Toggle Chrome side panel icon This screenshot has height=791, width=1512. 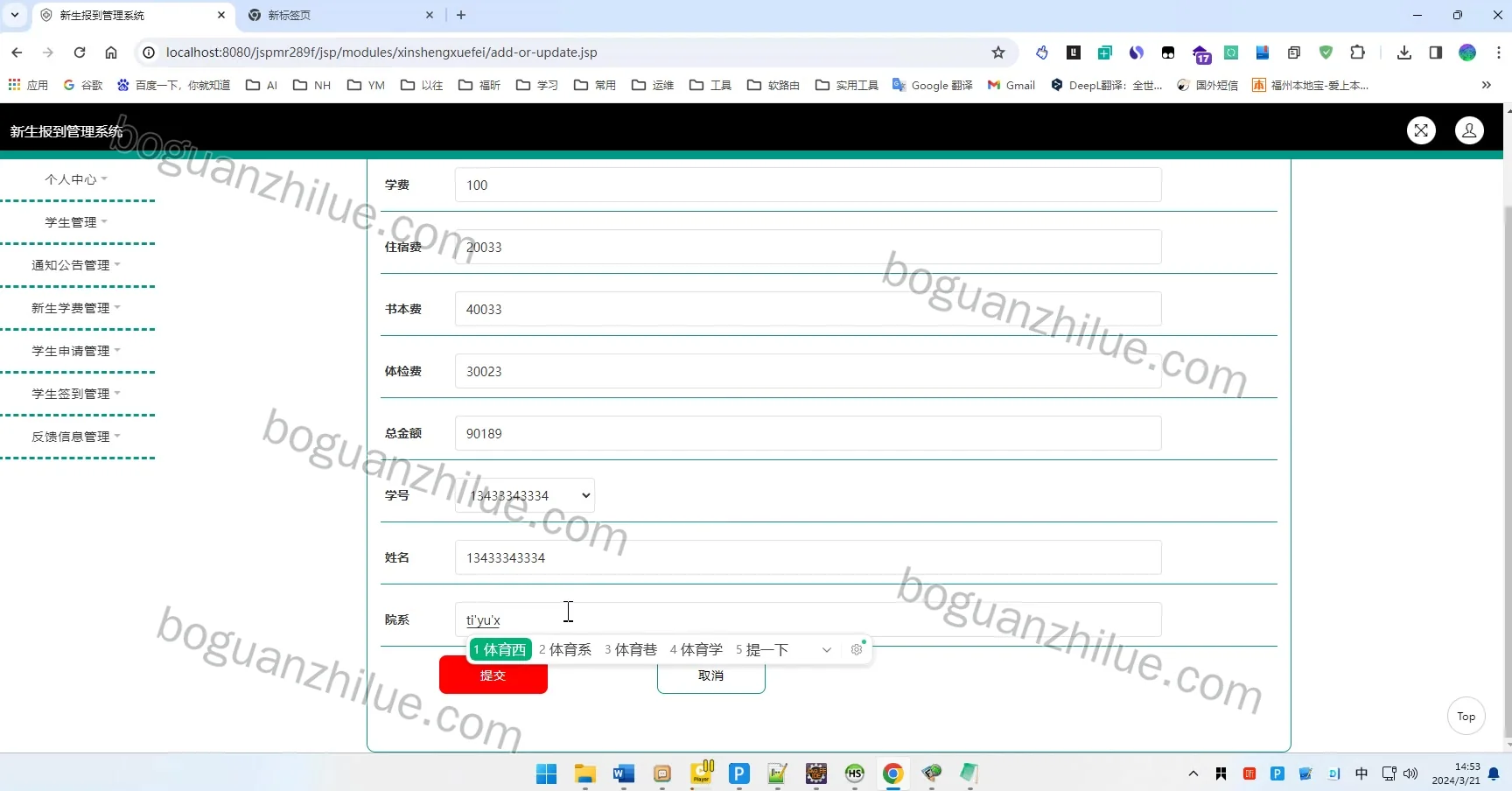click(x=1436, y=52)
